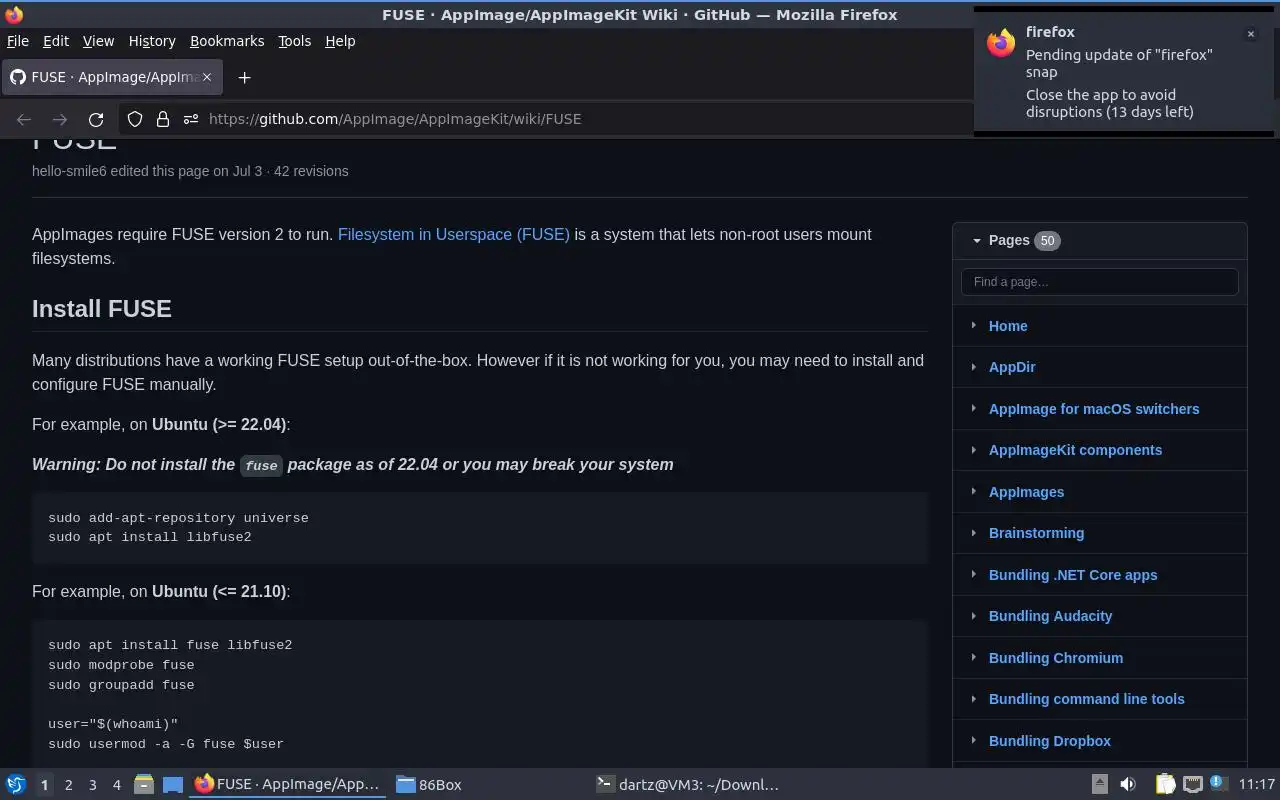
Task: Open the AppDir wiki page link
Action: point(1012,367)
